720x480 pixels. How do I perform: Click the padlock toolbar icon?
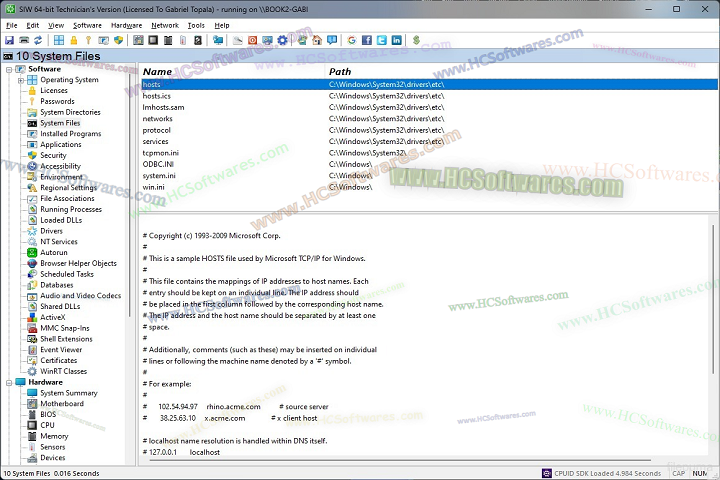pos(73,40)
